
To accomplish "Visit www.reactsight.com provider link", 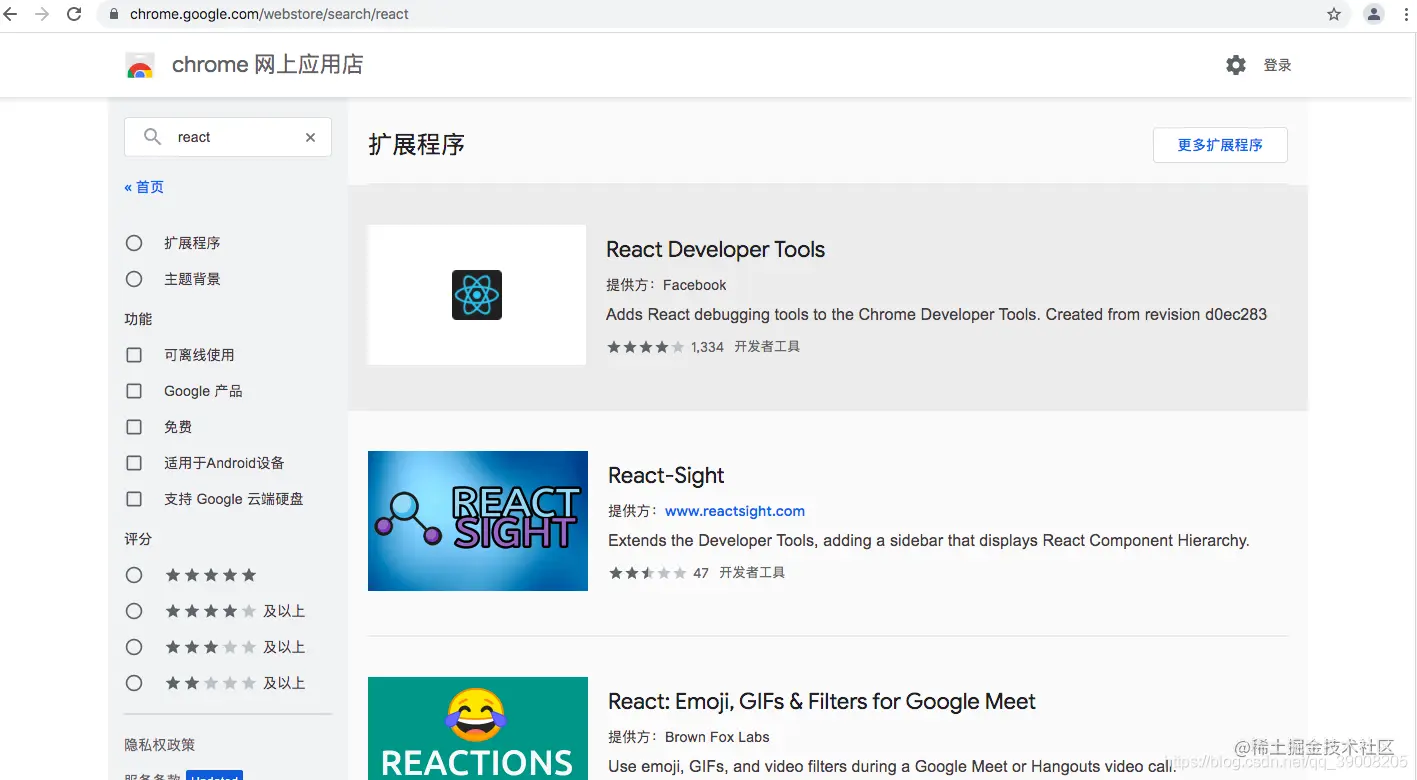I will point(735,511).
